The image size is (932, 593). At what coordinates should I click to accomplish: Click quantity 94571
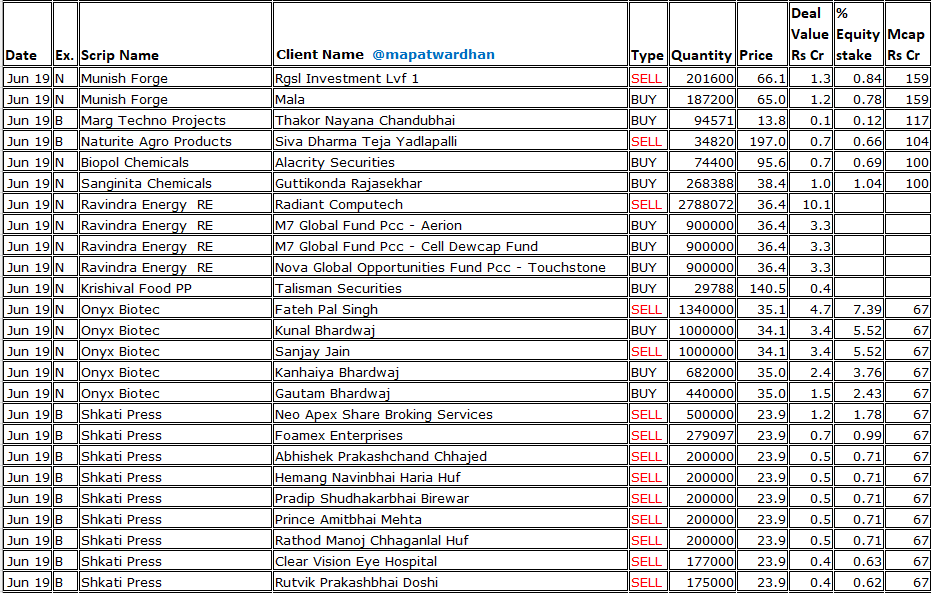713,121
